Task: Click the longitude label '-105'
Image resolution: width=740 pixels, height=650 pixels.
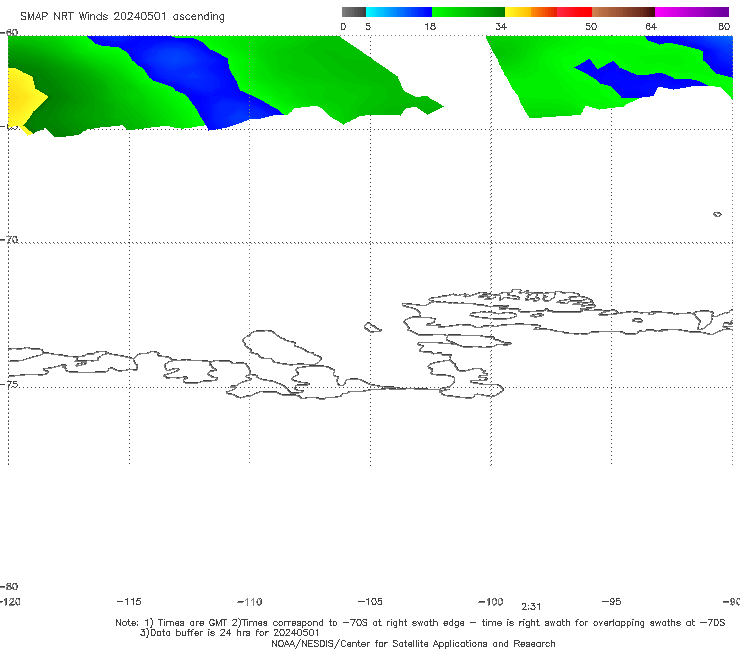Action: [370, 601]
